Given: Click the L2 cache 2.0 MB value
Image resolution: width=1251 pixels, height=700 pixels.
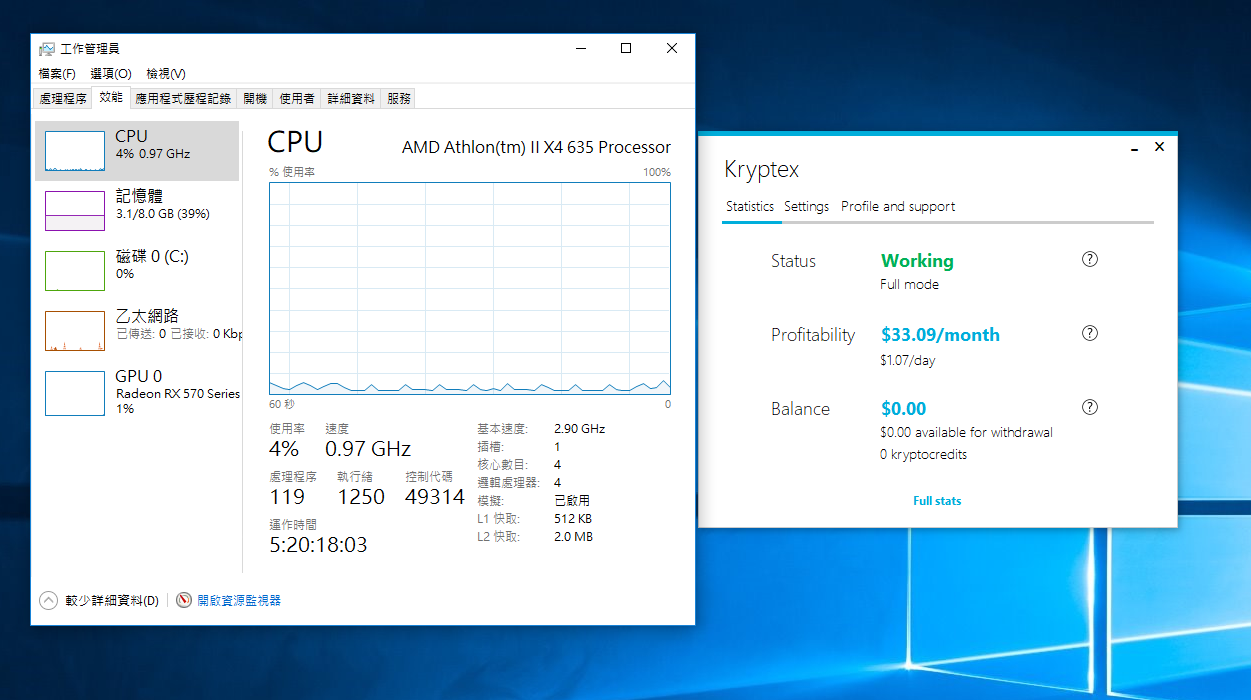Looking at the screenshot, I should coord(573,537).
